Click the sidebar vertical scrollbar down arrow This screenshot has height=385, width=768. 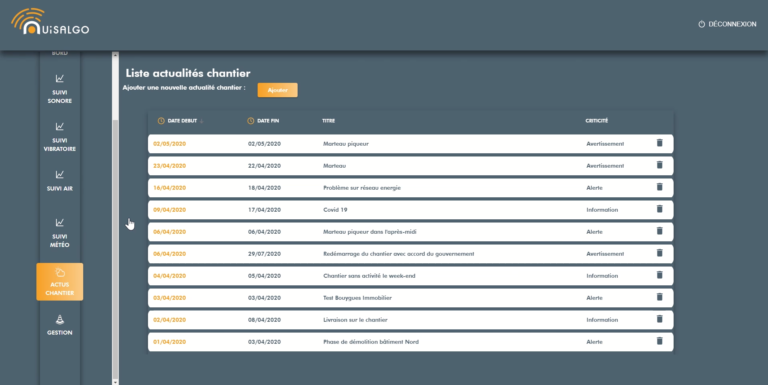pyautogui.click(x=116, y=382)
